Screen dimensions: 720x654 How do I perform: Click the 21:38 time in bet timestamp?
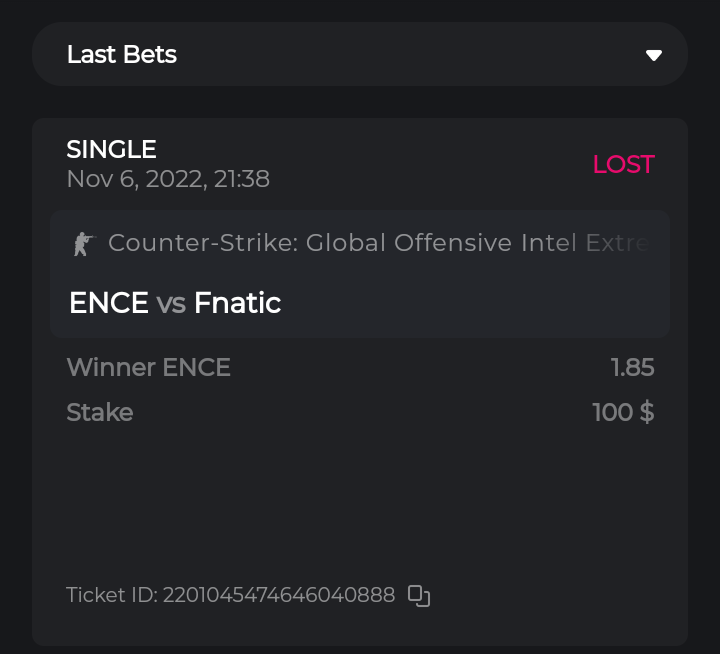pos(242,180)
